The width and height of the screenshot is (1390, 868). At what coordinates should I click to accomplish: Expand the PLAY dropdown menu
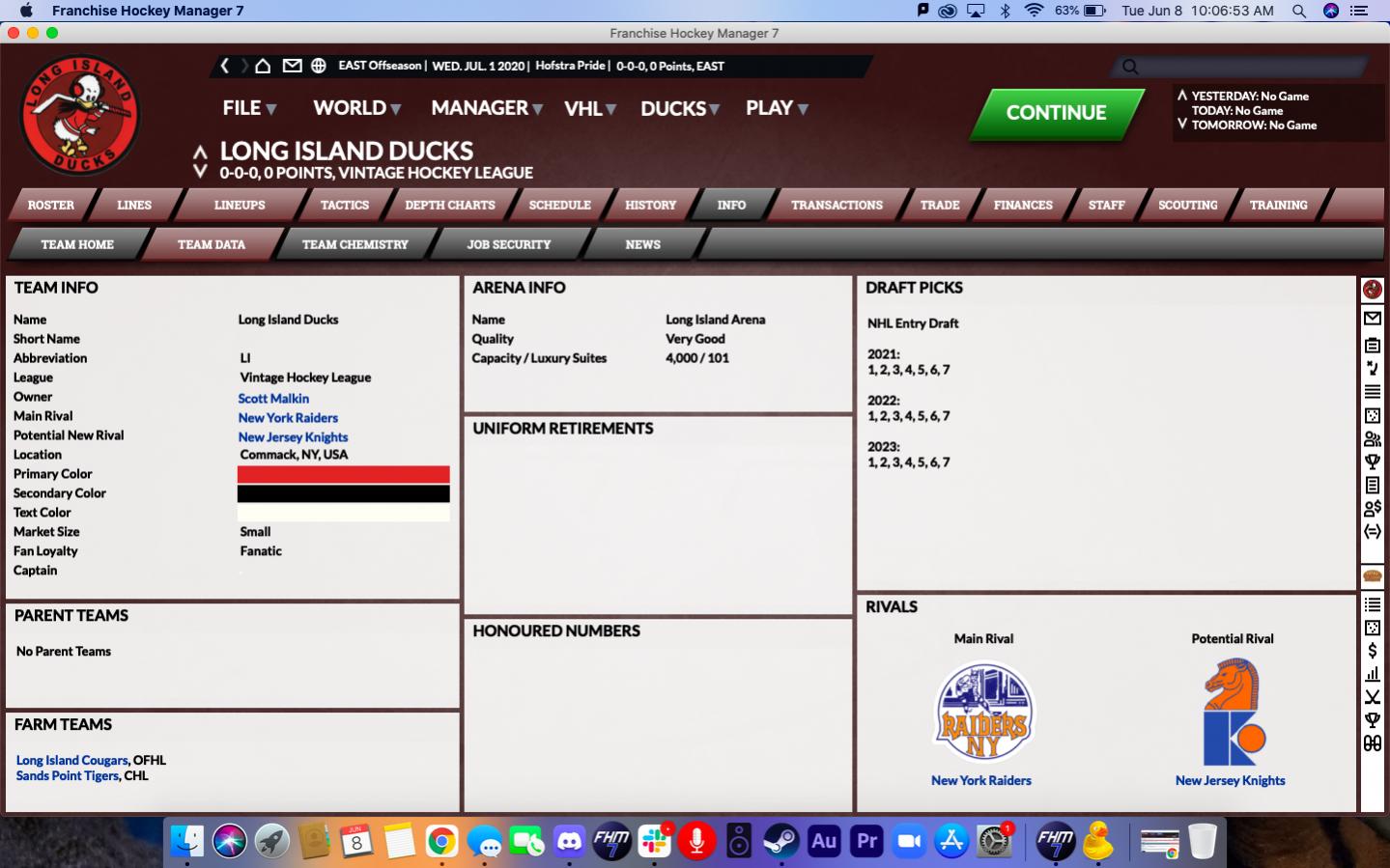pos(777,108)
